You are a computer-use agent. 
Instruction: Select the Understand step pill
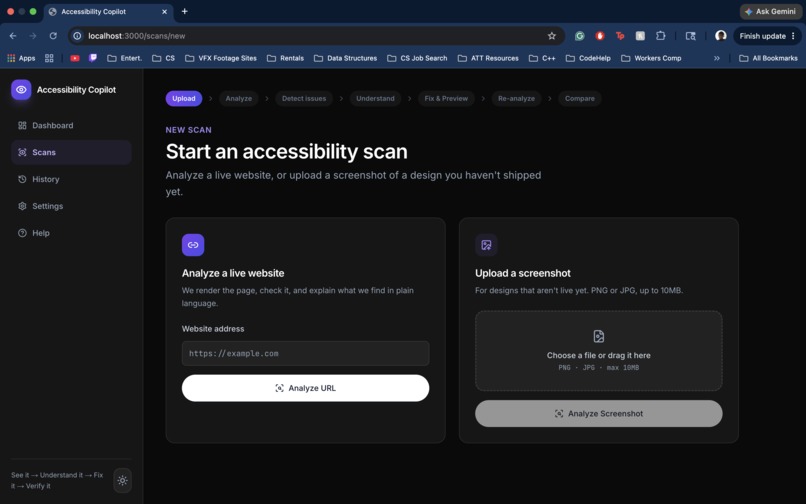(375, 98)
